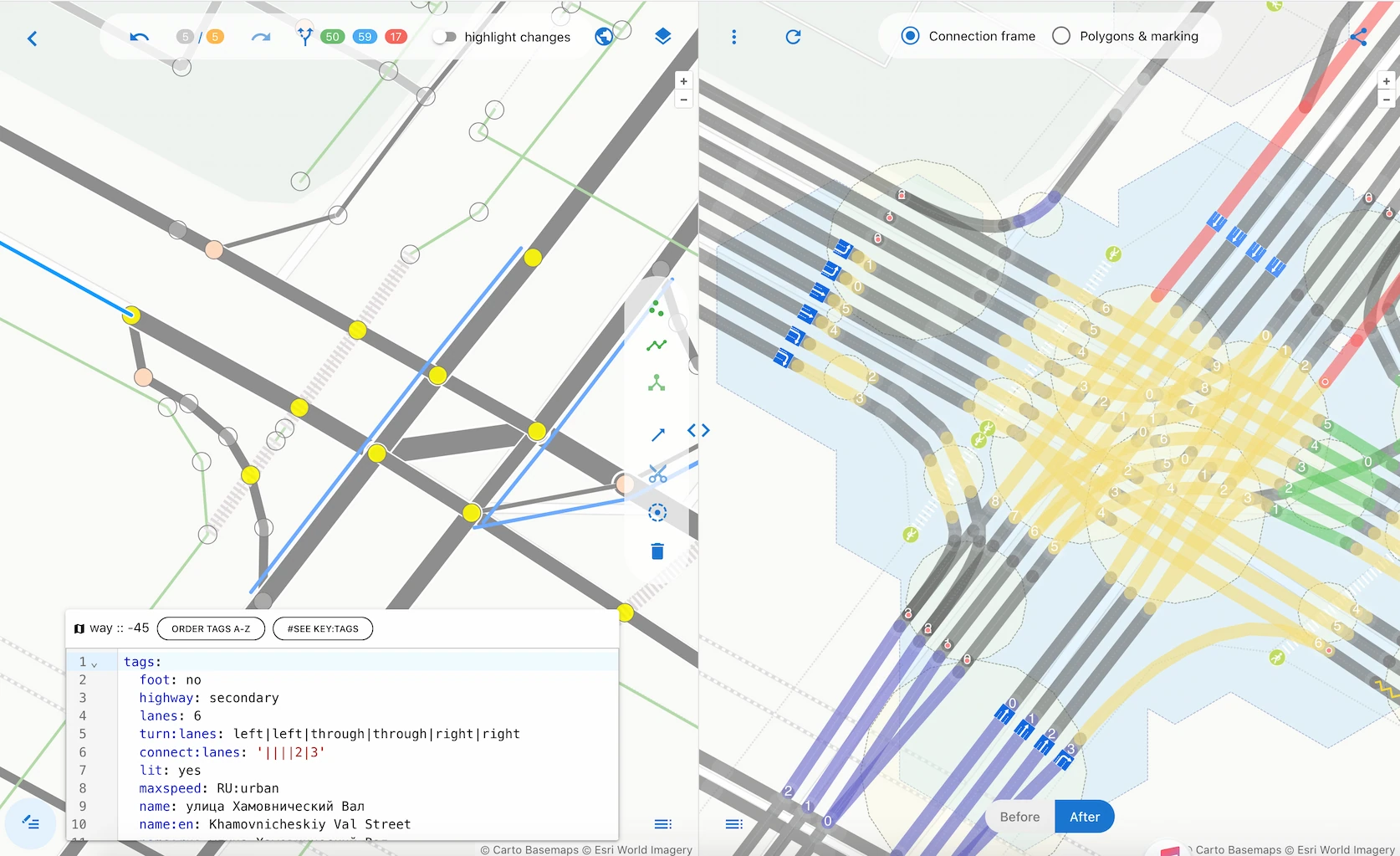Click the red 17 counter badge

pos(396,37)
